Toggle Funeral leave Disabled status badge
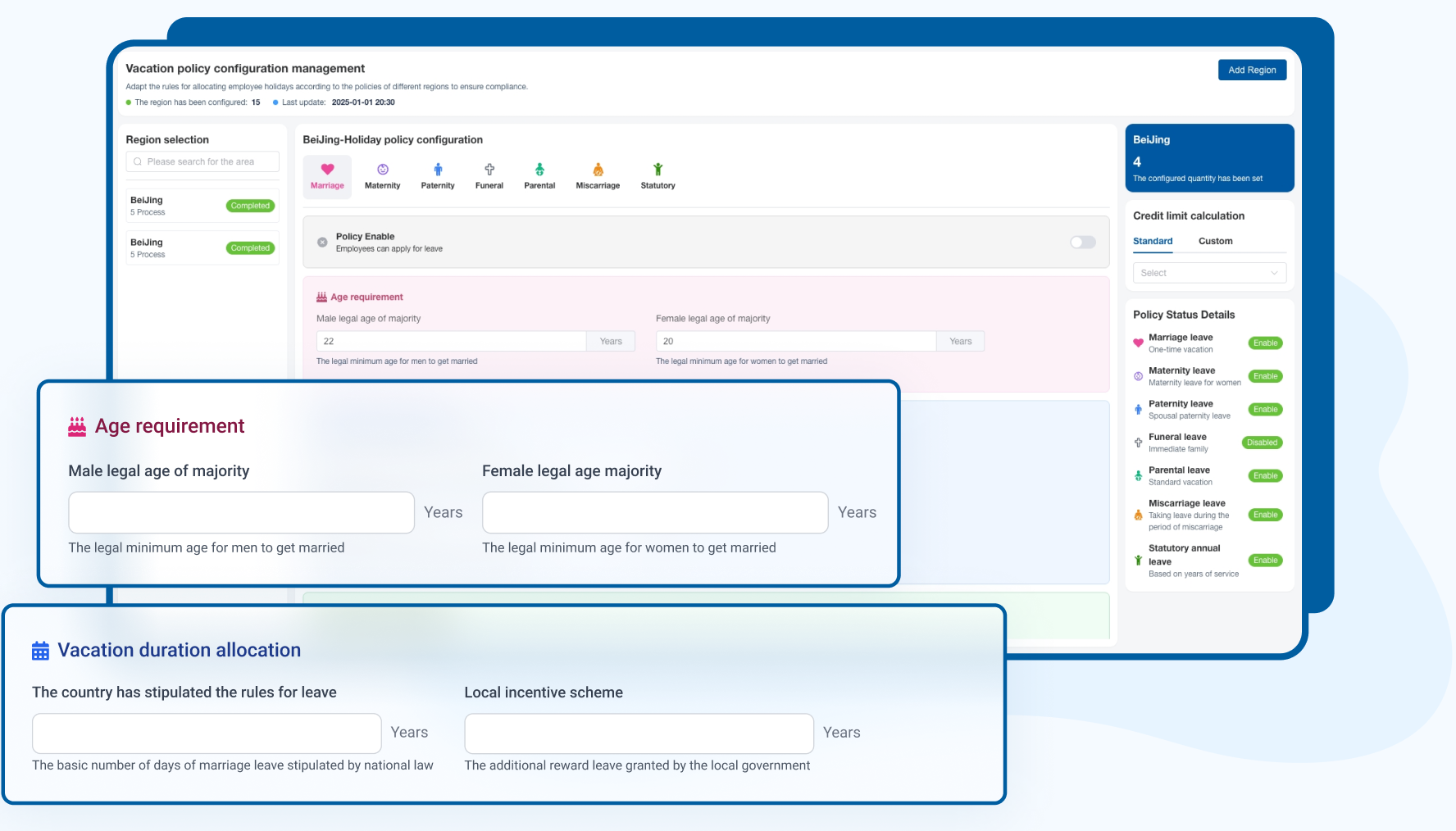This screenshot has width=1456, height=831. point(1262,443)
